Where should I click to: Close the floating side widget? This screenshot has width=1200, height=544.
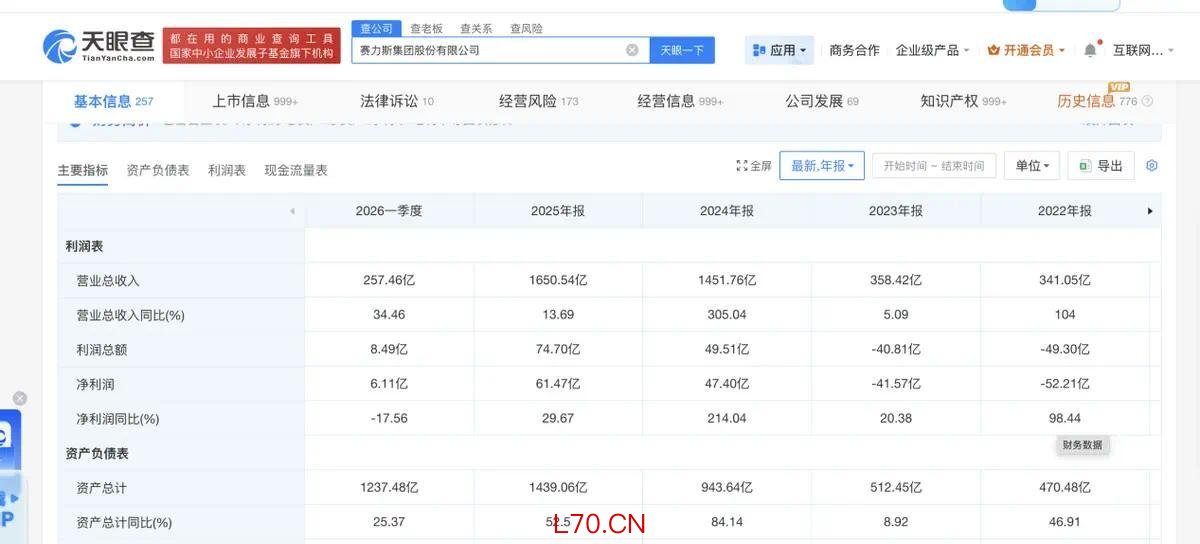[x=19, y=398]
